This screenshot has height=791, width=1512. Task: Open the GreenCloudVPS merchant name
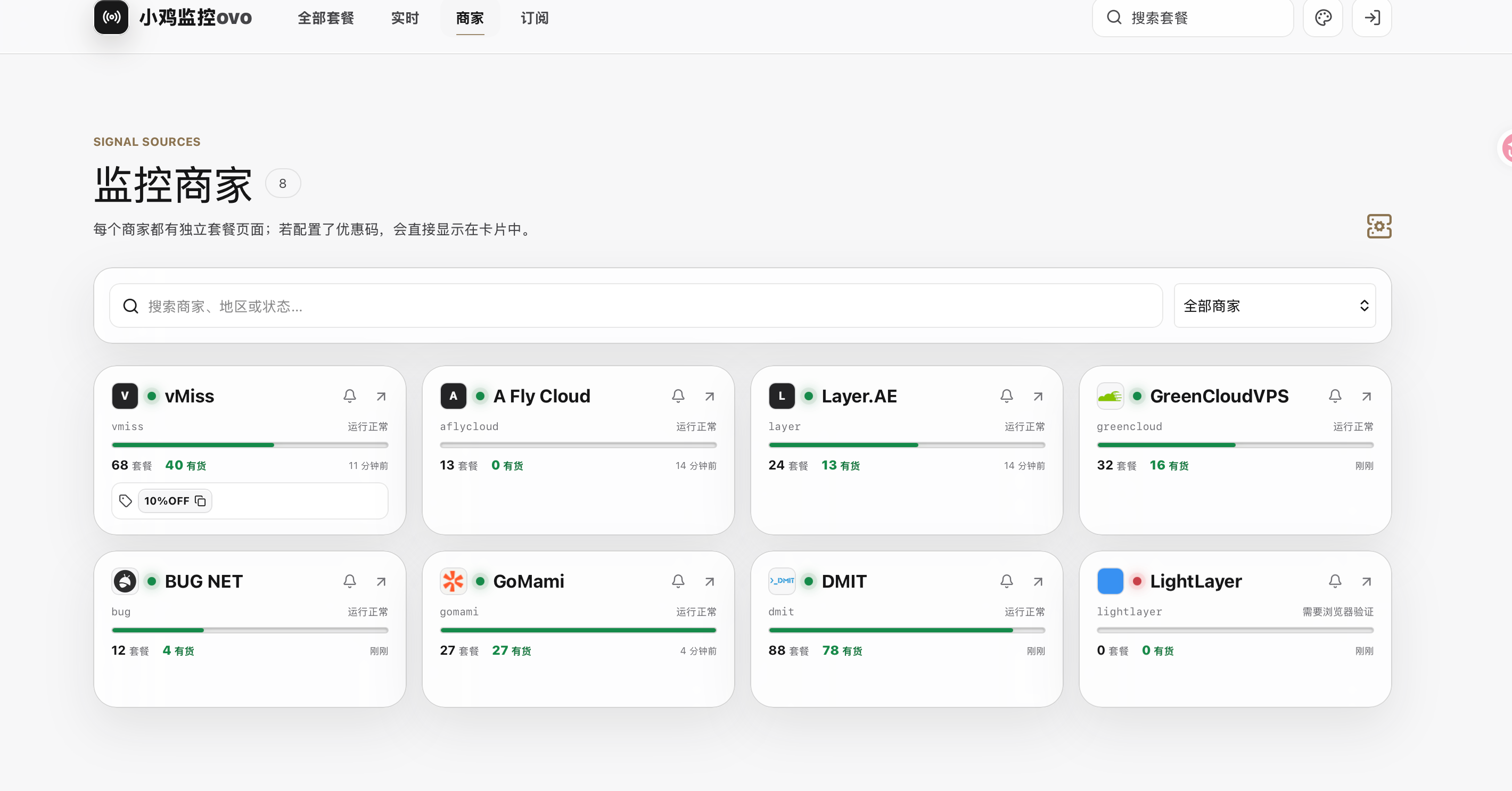(1220, 396)
